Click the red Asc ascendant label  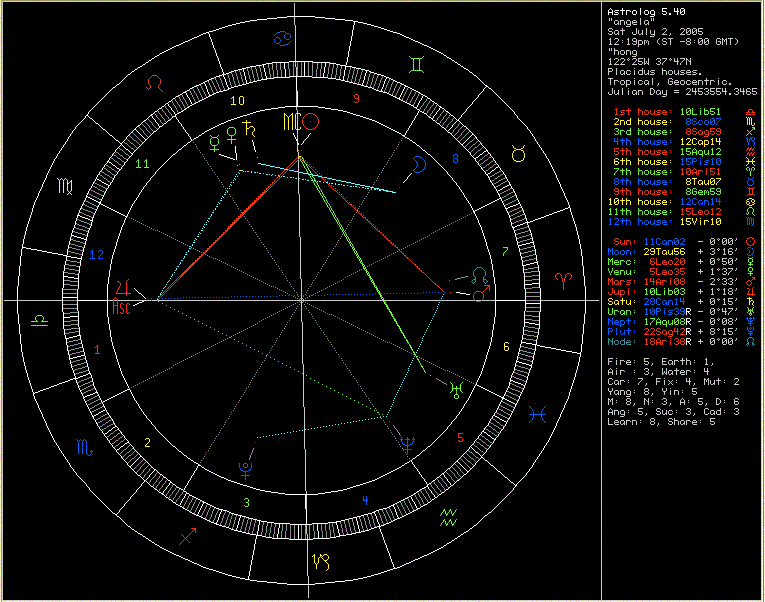point(121,306)
